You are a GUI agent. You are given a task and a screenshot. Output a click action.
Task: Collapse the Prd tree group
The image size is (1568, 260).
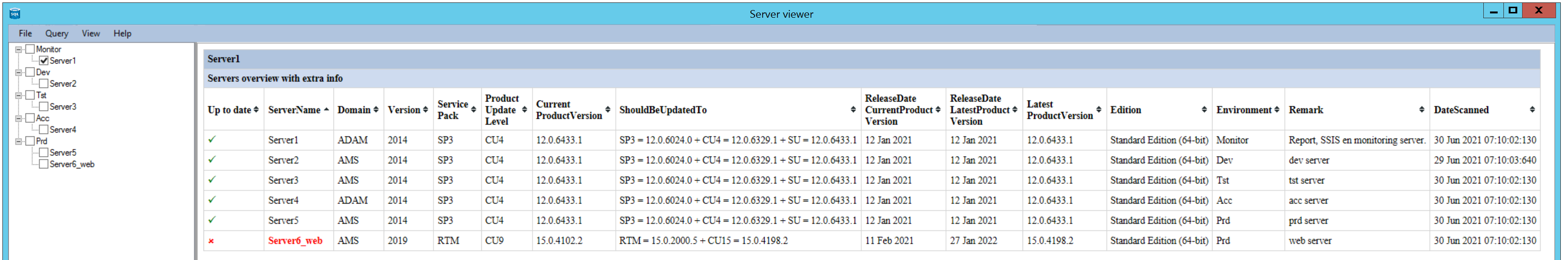(18, 141)
